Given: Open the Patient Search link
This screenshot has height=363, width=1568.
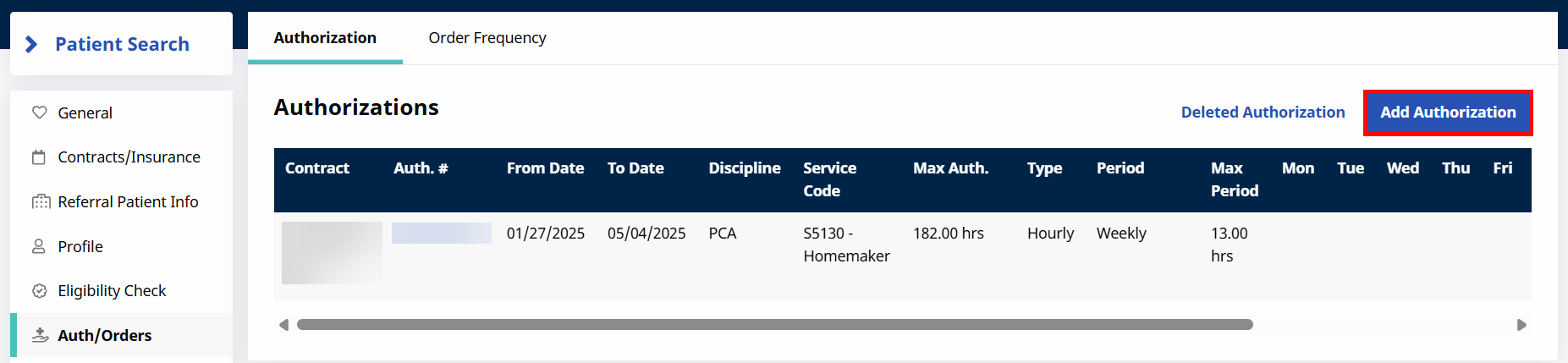Looking at the screenshot, I should click(122, 44).
